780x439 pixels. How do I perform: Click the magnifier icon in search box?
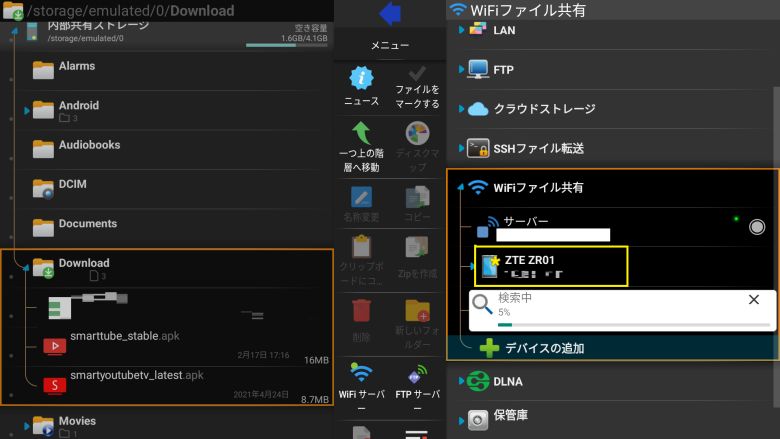tap(482, 304)
